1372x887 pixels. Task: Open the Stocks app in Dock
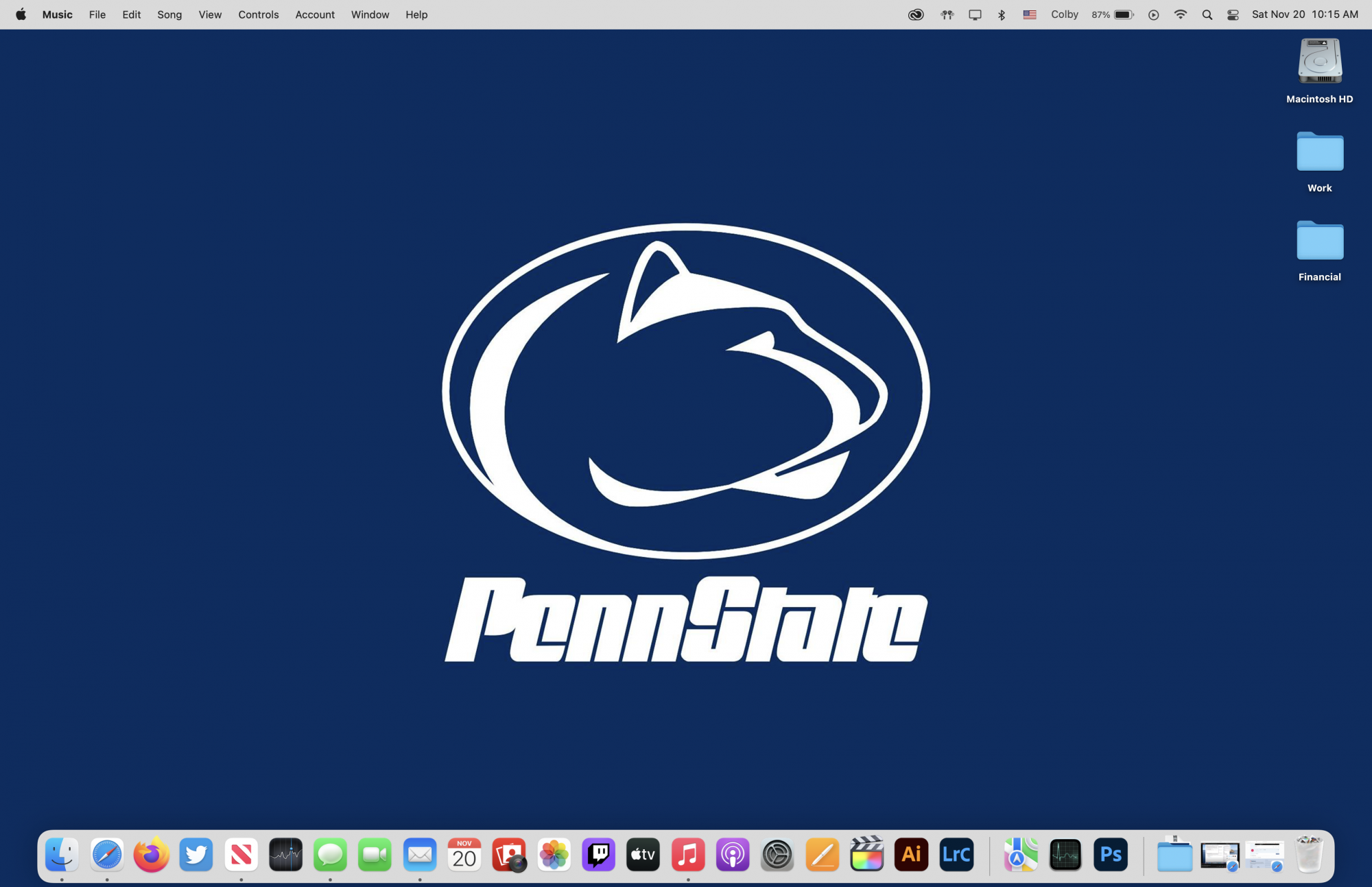[x=285, y=855]
